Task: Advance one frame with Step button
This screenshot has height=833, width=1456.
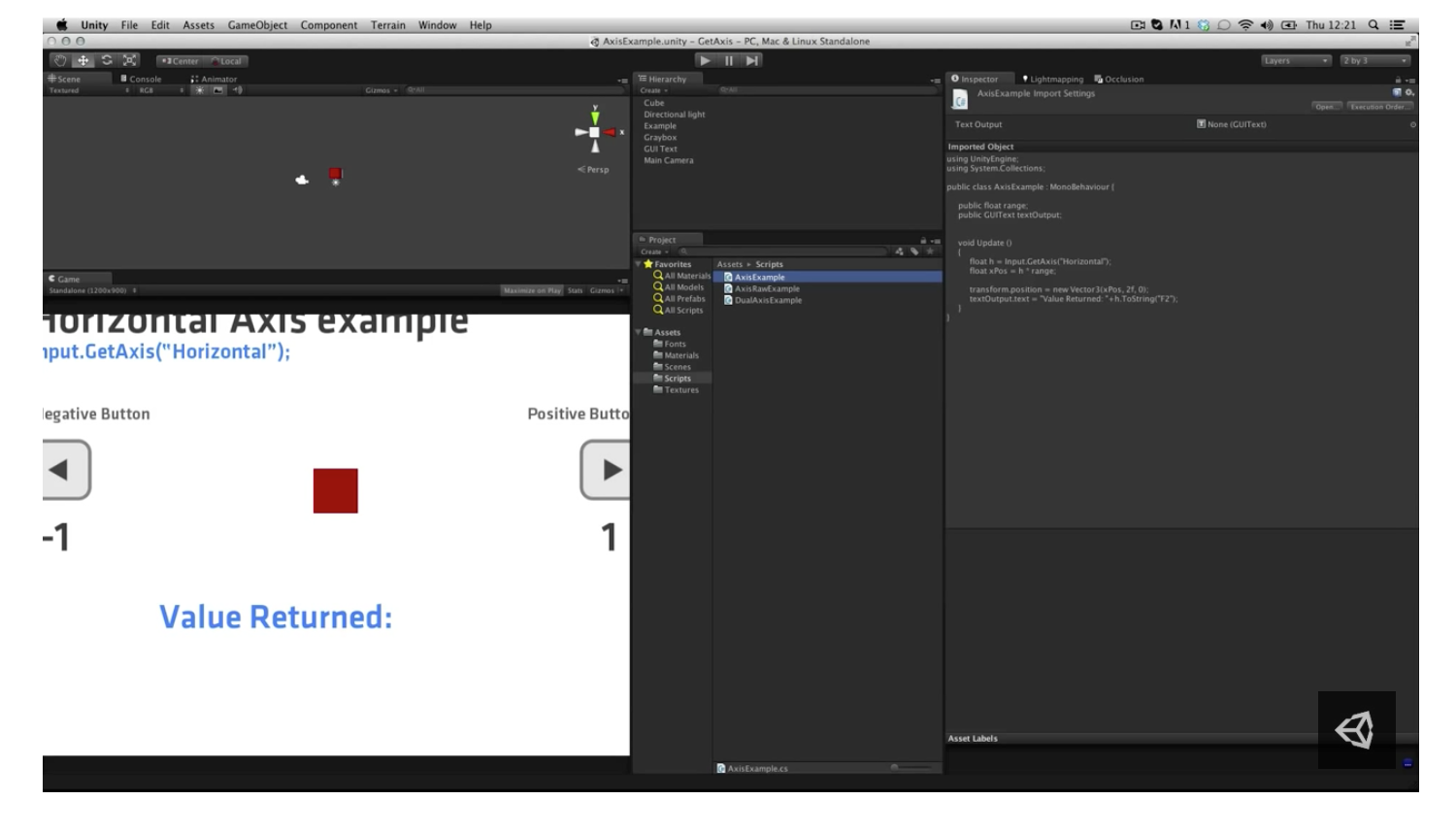Action: [x=751, y=60]
